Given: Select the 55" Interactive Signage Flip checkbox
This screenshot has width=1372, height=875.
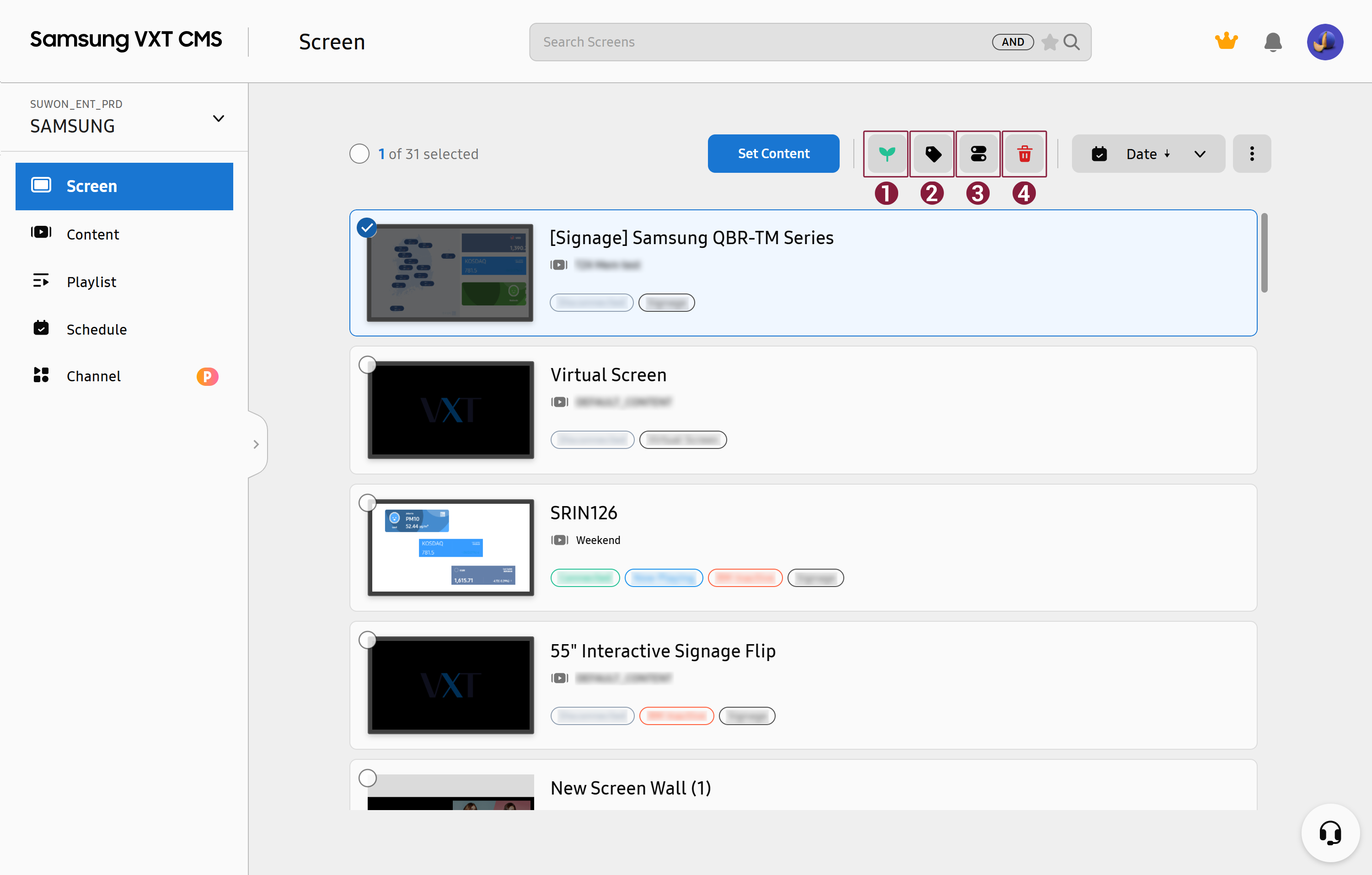Looking at the screenshot, I should click(368, 640).
